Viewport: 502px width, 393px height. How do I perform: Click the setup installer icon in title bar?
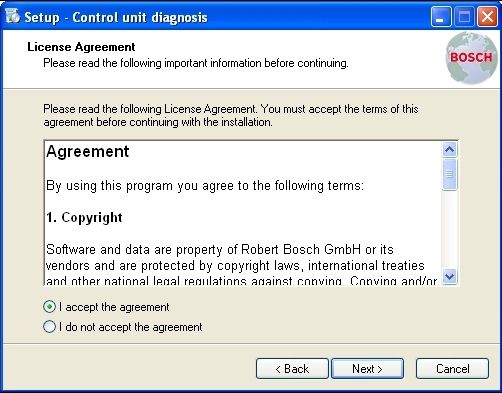[x=13, y=16]
